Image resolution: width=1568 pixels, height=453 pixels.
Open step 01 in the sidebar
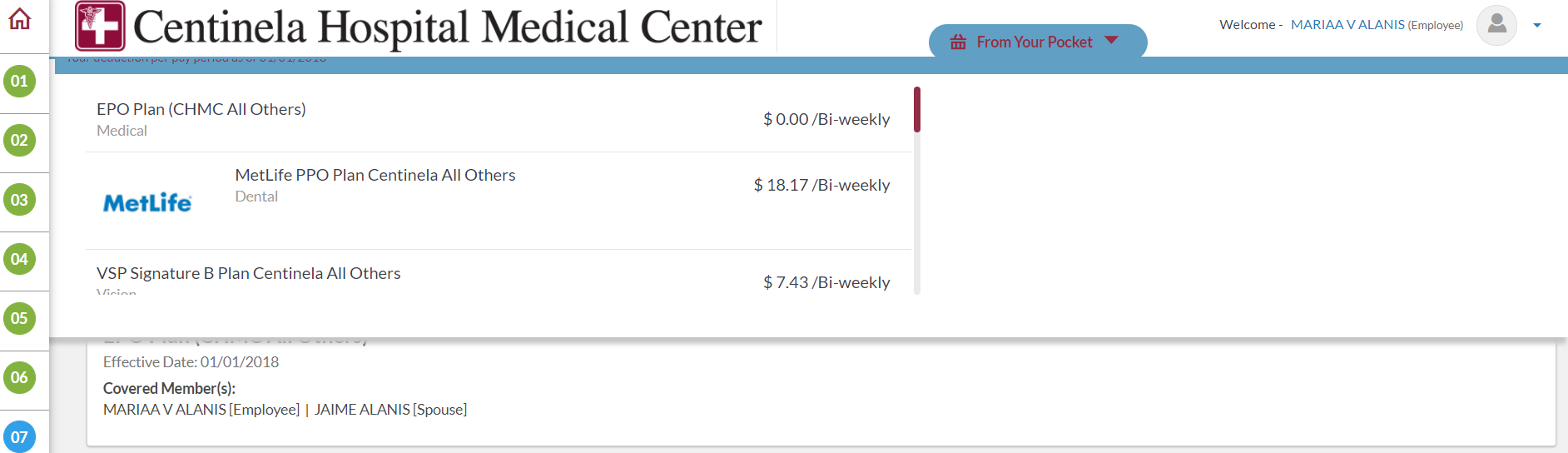coord(20,82)
